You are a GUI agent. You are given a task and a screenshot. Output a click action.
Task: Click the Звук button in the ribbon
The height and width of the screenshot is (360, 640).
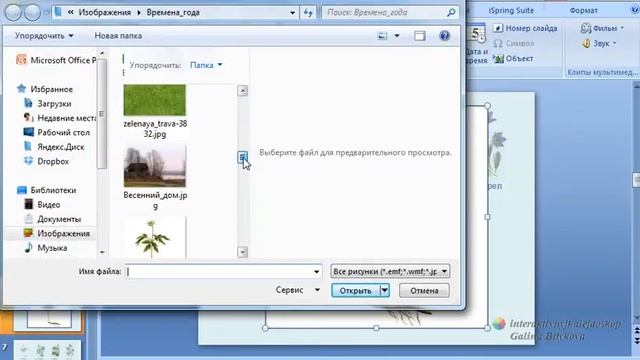click(599, 43)
